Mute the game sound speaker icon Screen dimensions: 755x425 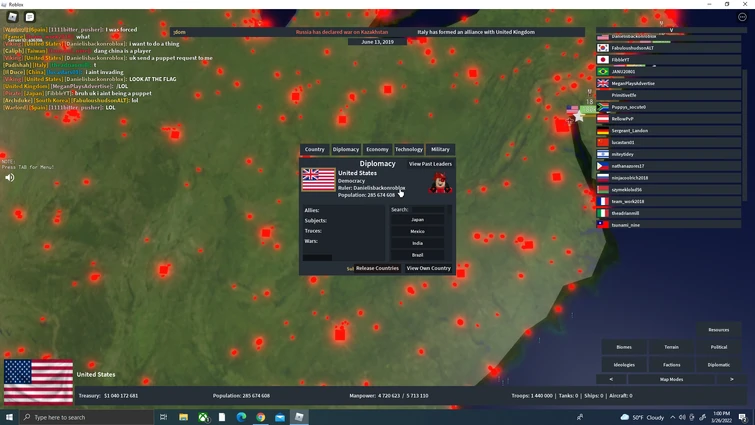tap(10, 178)
